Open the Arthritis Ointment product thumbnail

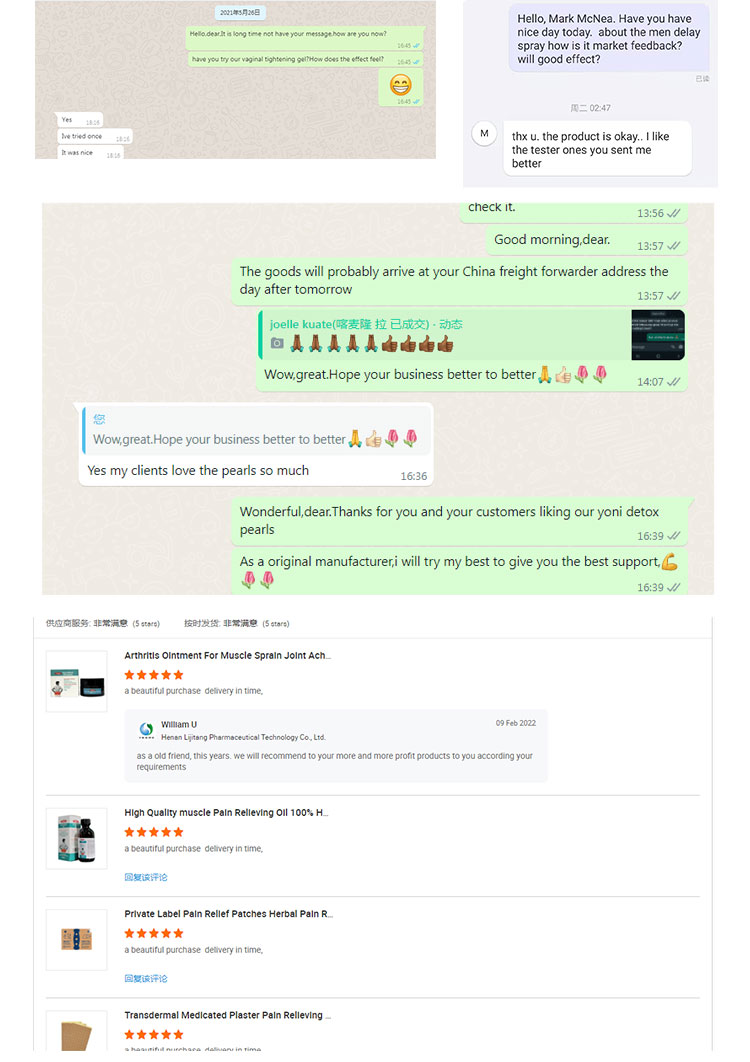click(77, 681)
